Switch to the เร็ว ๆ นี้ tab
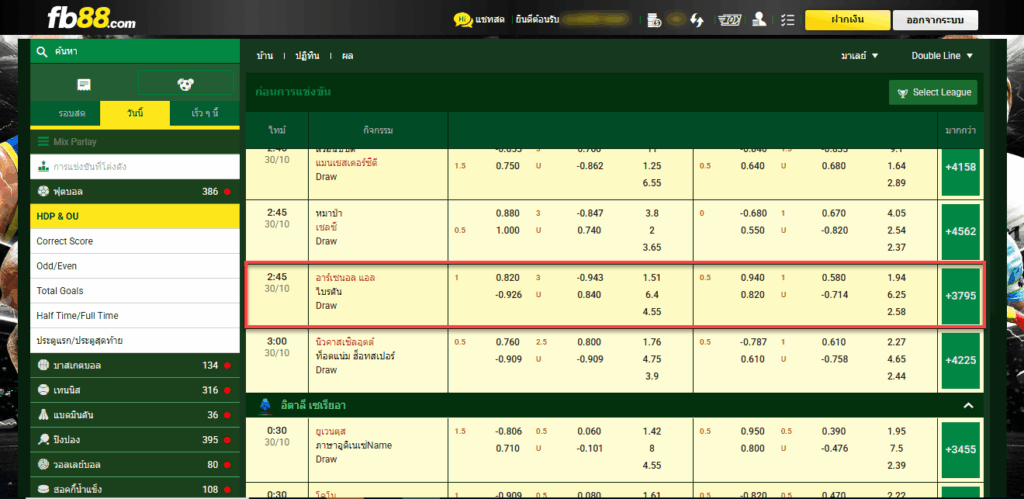 click(204, 114)
